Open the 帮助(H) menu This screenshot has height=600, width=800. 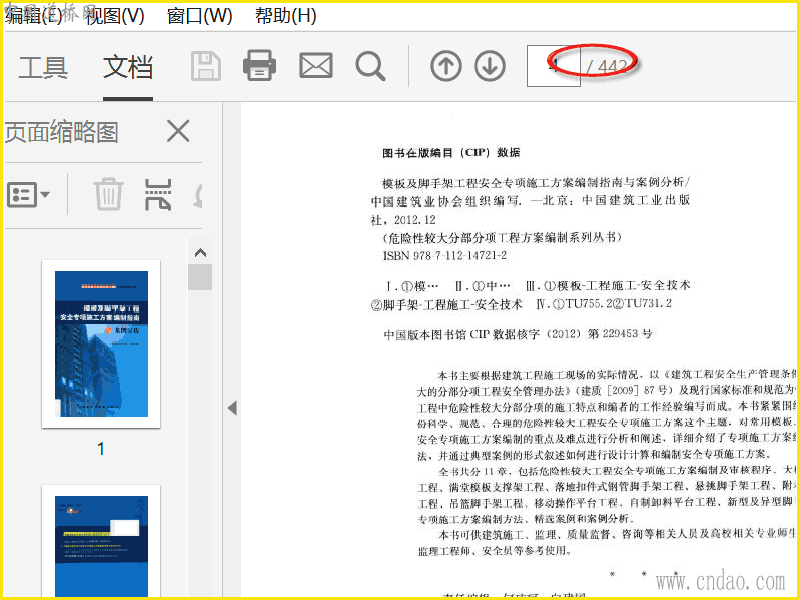point(286,16)
